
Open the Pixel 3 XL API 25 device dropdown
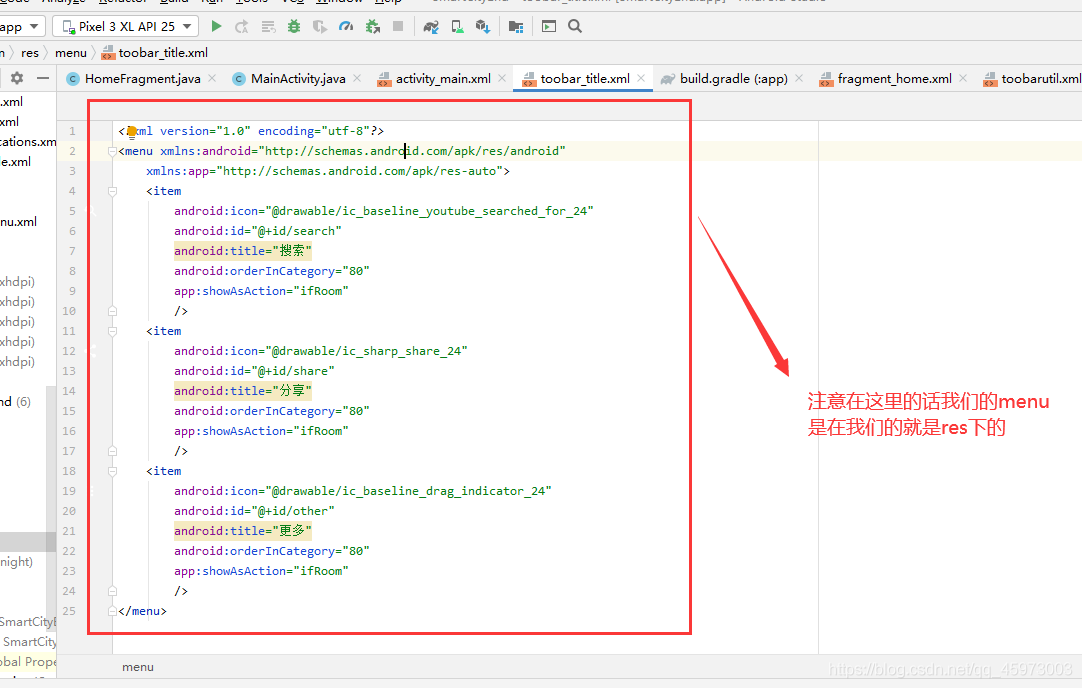coord(125,27)
